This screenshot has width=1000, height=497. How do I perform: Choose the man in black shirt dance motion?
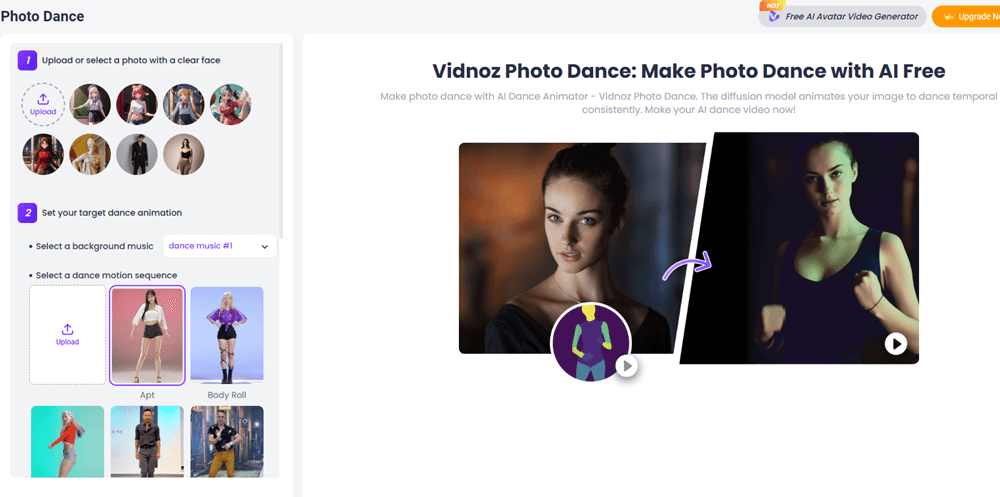147,441
